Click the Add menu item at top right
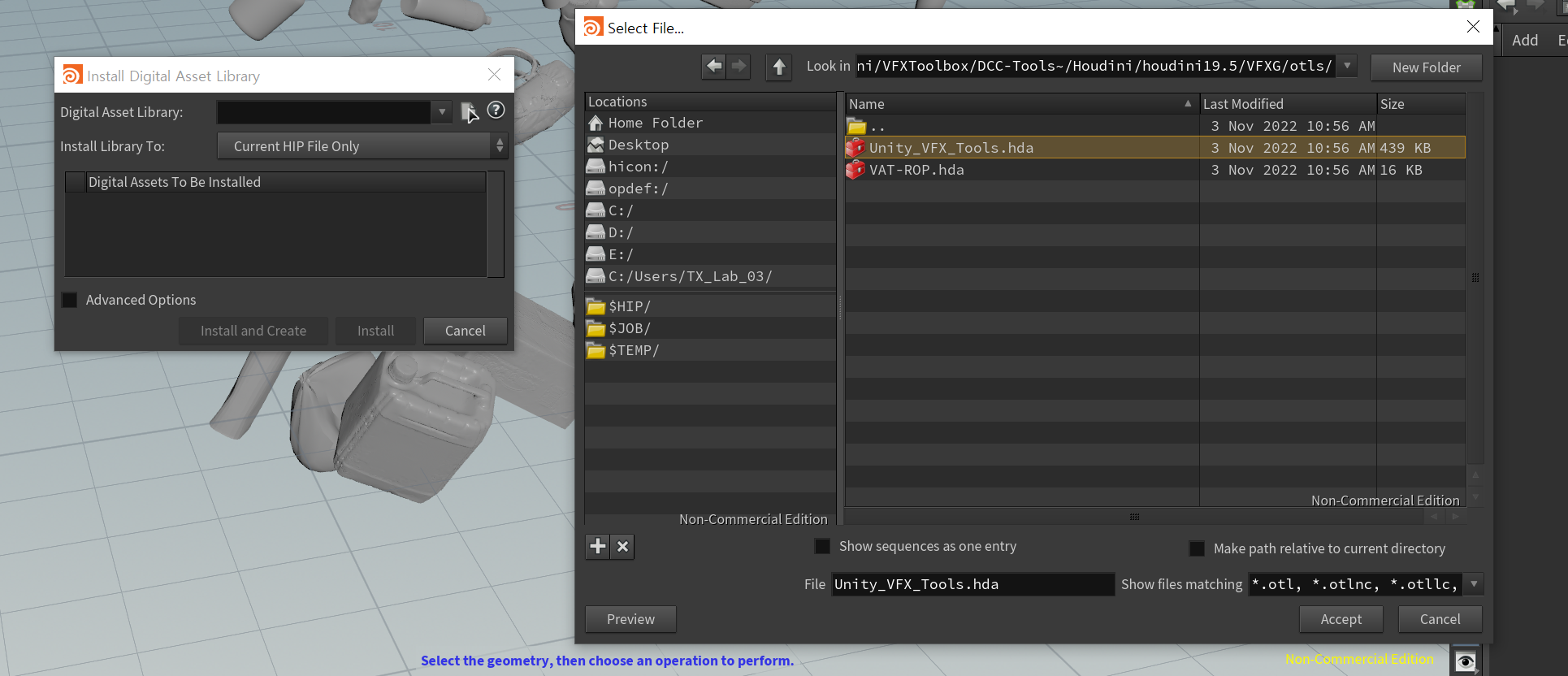This screenshot has height=676, width=1568. click(1525, 40)
